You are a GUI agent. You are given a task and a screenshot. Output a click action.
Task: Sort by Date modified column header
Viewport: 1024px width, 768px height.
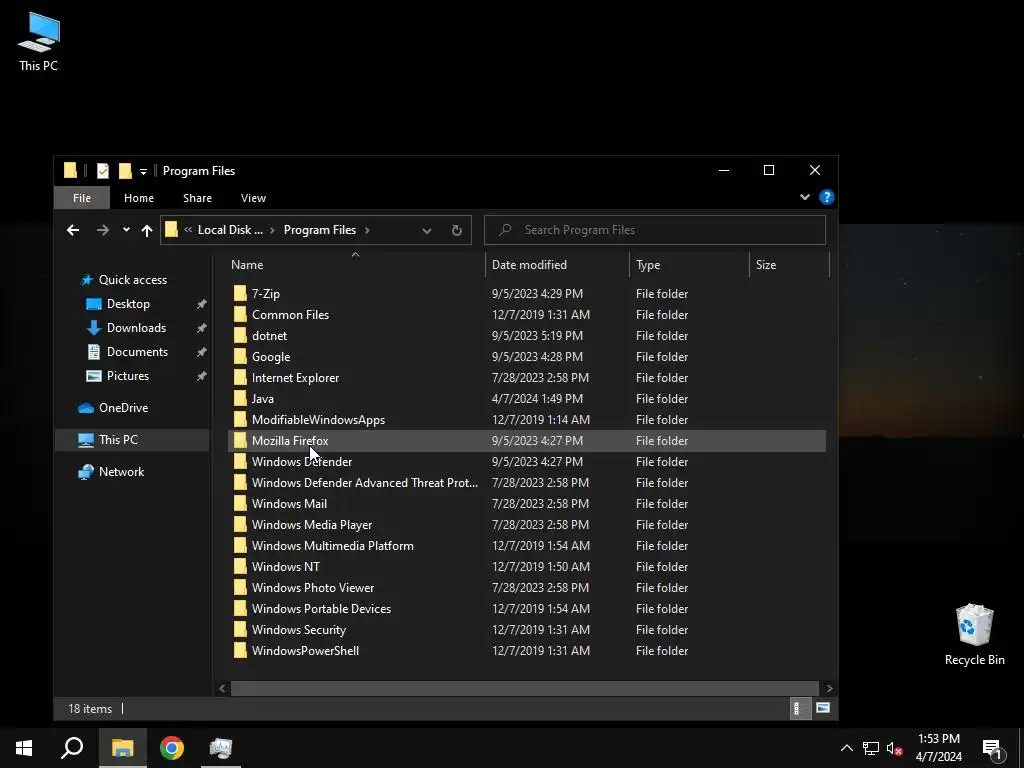(558, 264)
